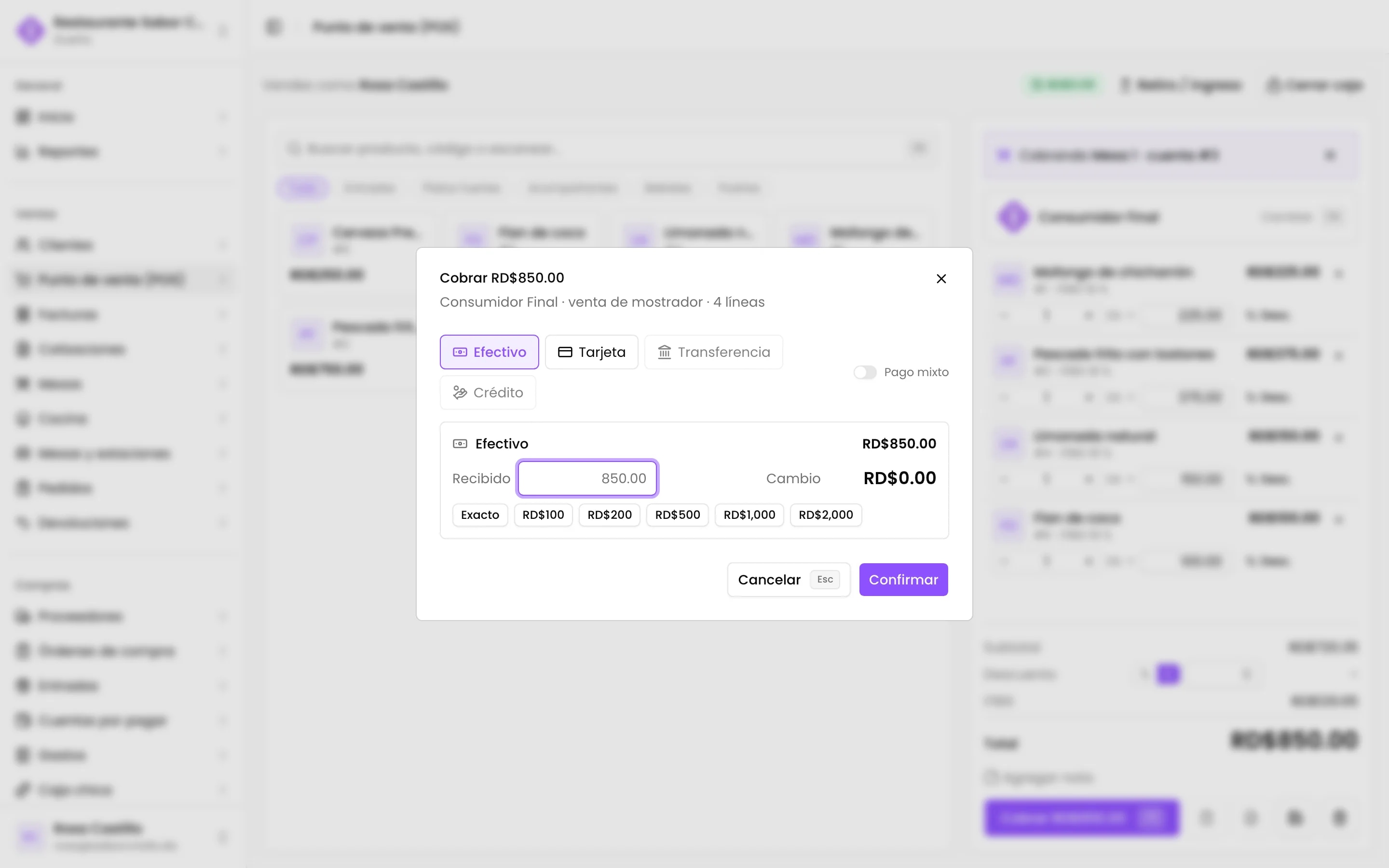Select Efectivo payment method

tap(489, 352)
